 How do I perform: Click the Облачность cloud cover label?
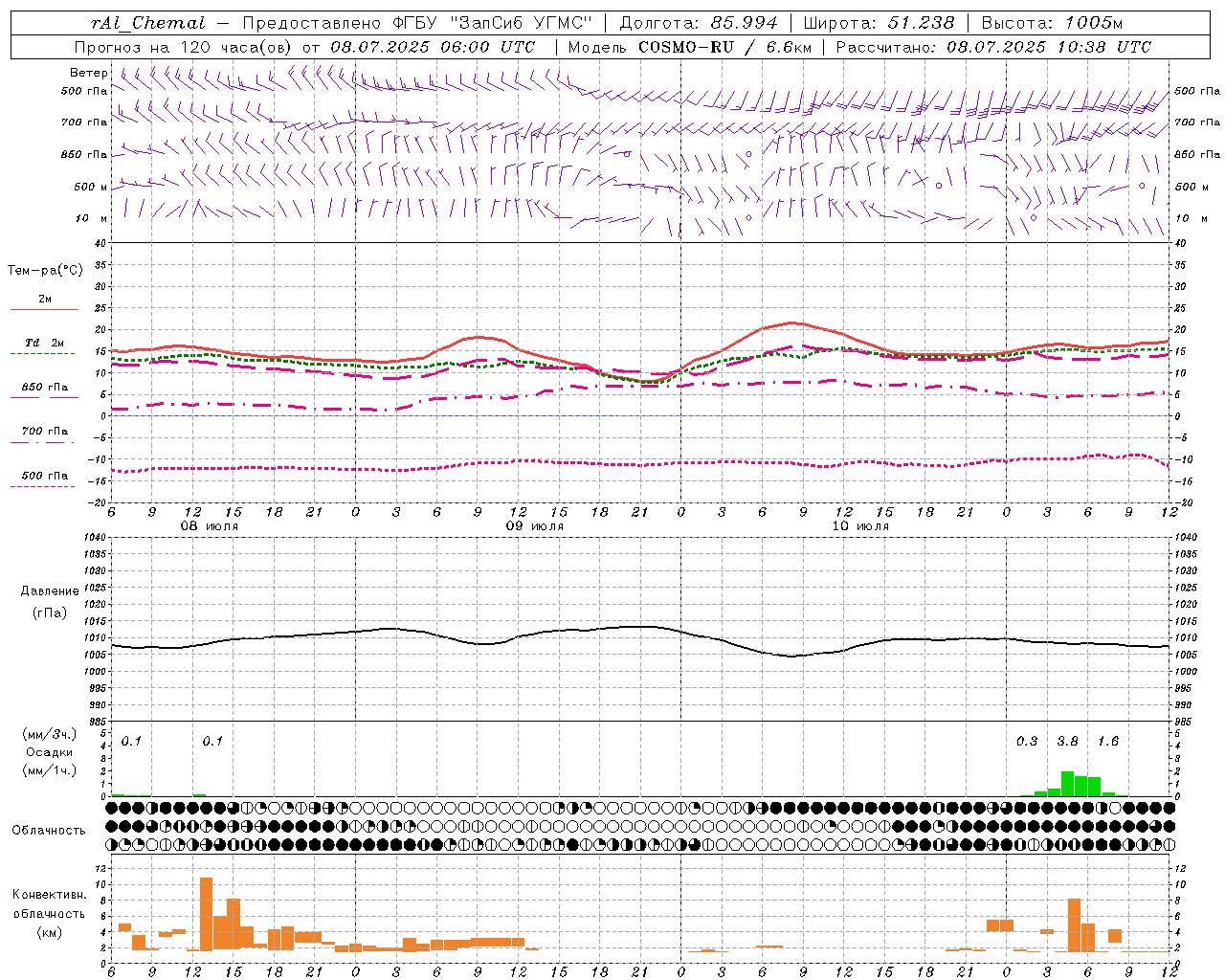click(49, 831)
